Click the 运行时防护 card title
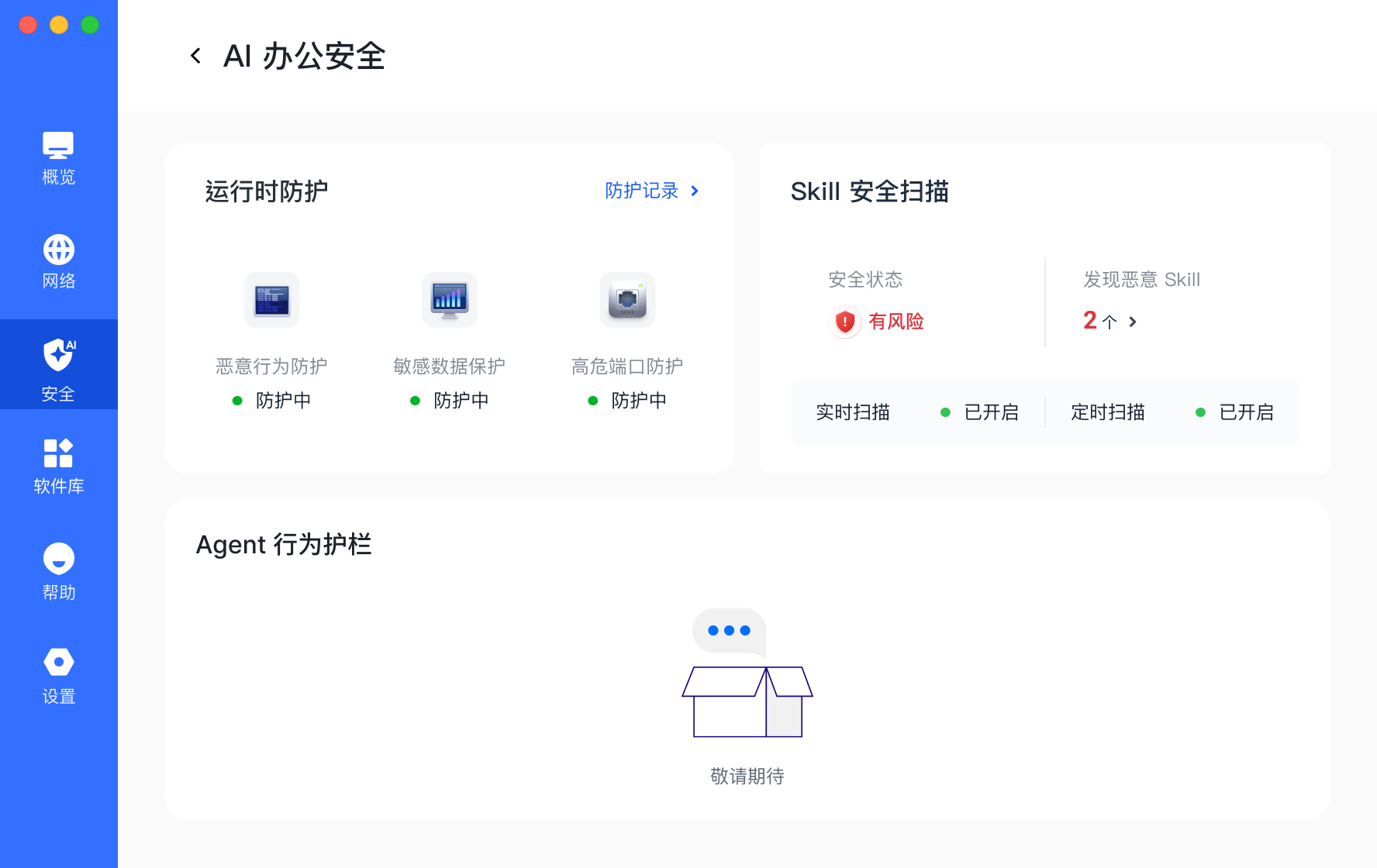Screen dimensions: 1377x868 tap(267, 191)
